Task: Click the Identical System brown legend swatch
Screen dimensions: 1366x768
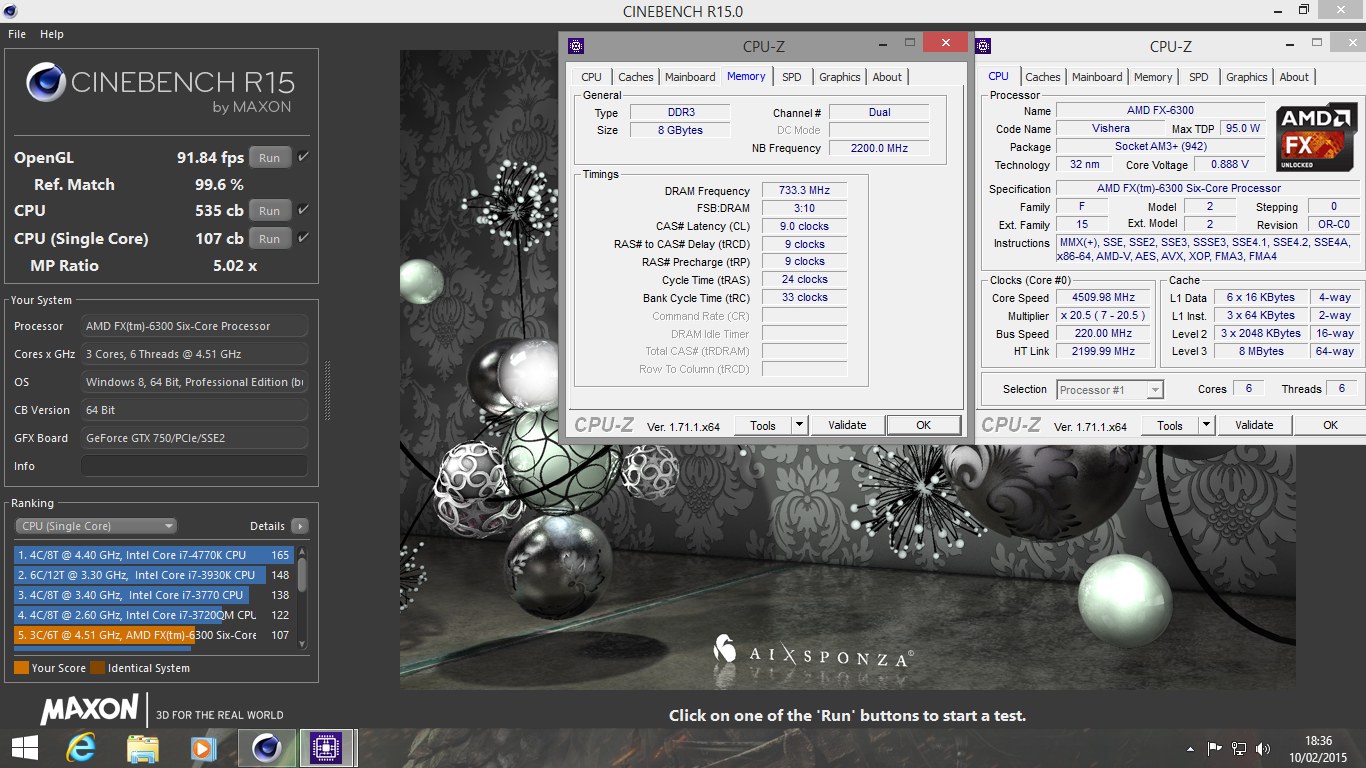Action: (97, 668)
